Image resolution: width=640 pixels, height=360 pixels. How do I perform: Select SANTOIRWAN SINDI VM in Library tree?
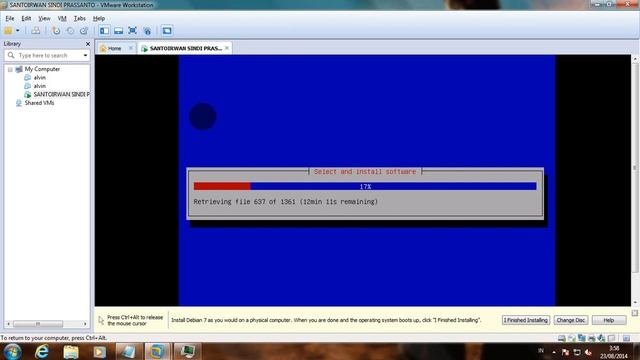coord(61,94)
